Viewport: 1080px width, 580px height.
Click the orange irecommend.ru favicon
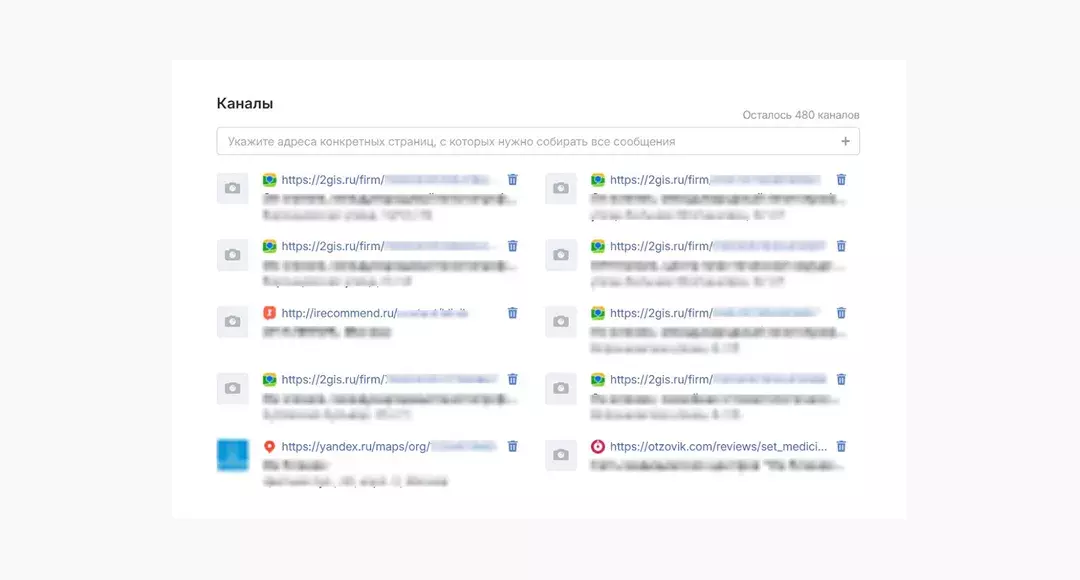pos(269,313)
